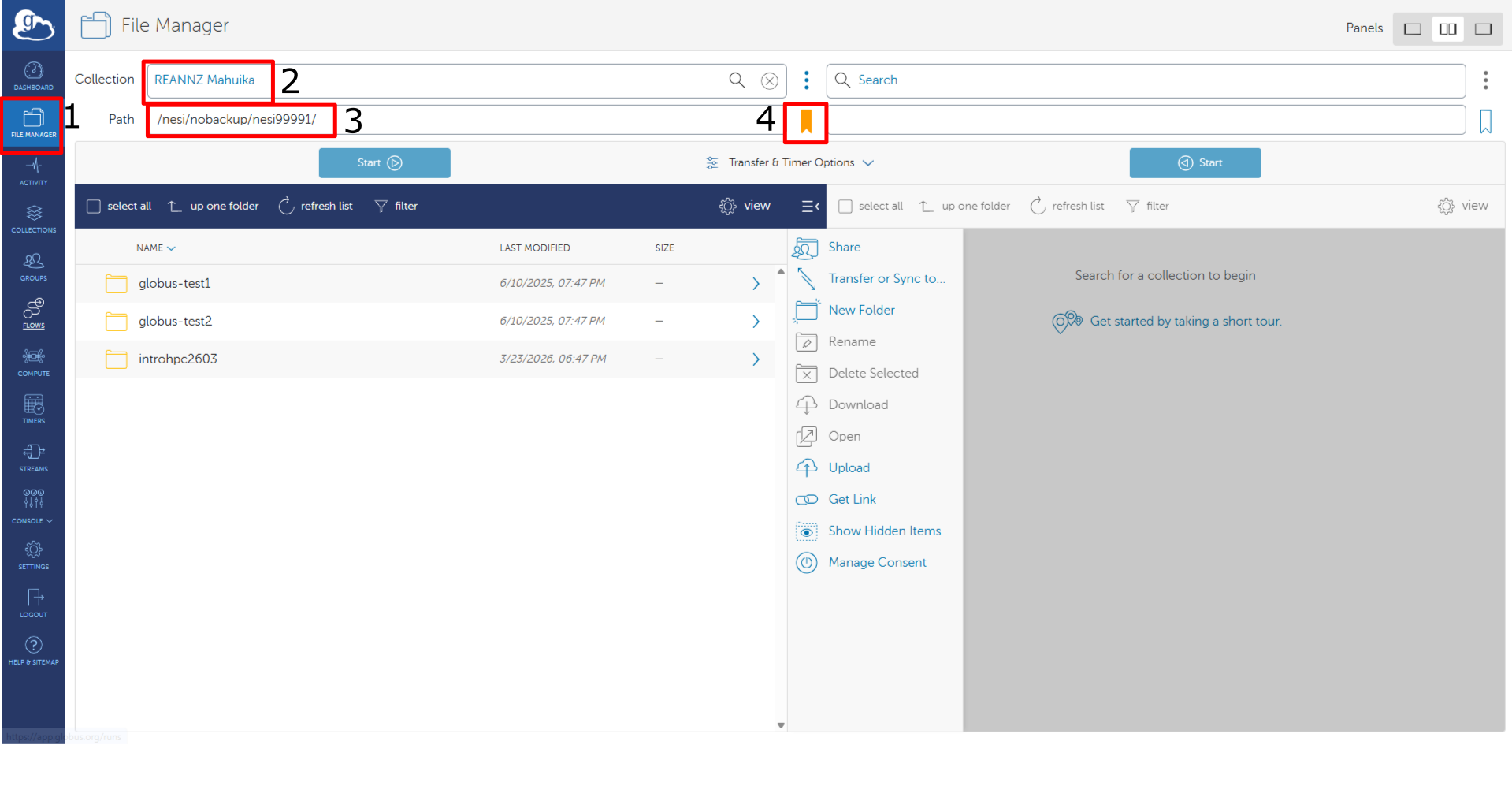Choose Transfer or Sync to...
Viewport: 1512px width, 812px height.
(870, 279)
